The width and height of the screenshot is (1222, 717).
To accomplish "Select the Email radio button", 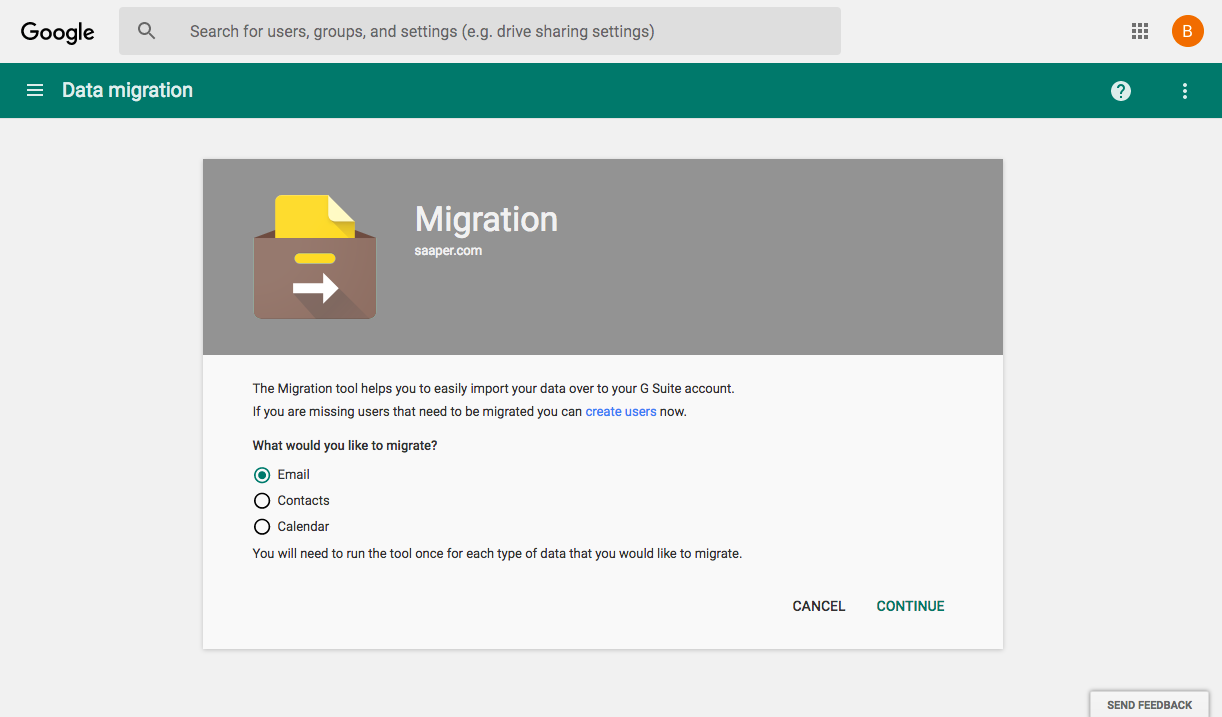I will point(262,475).
